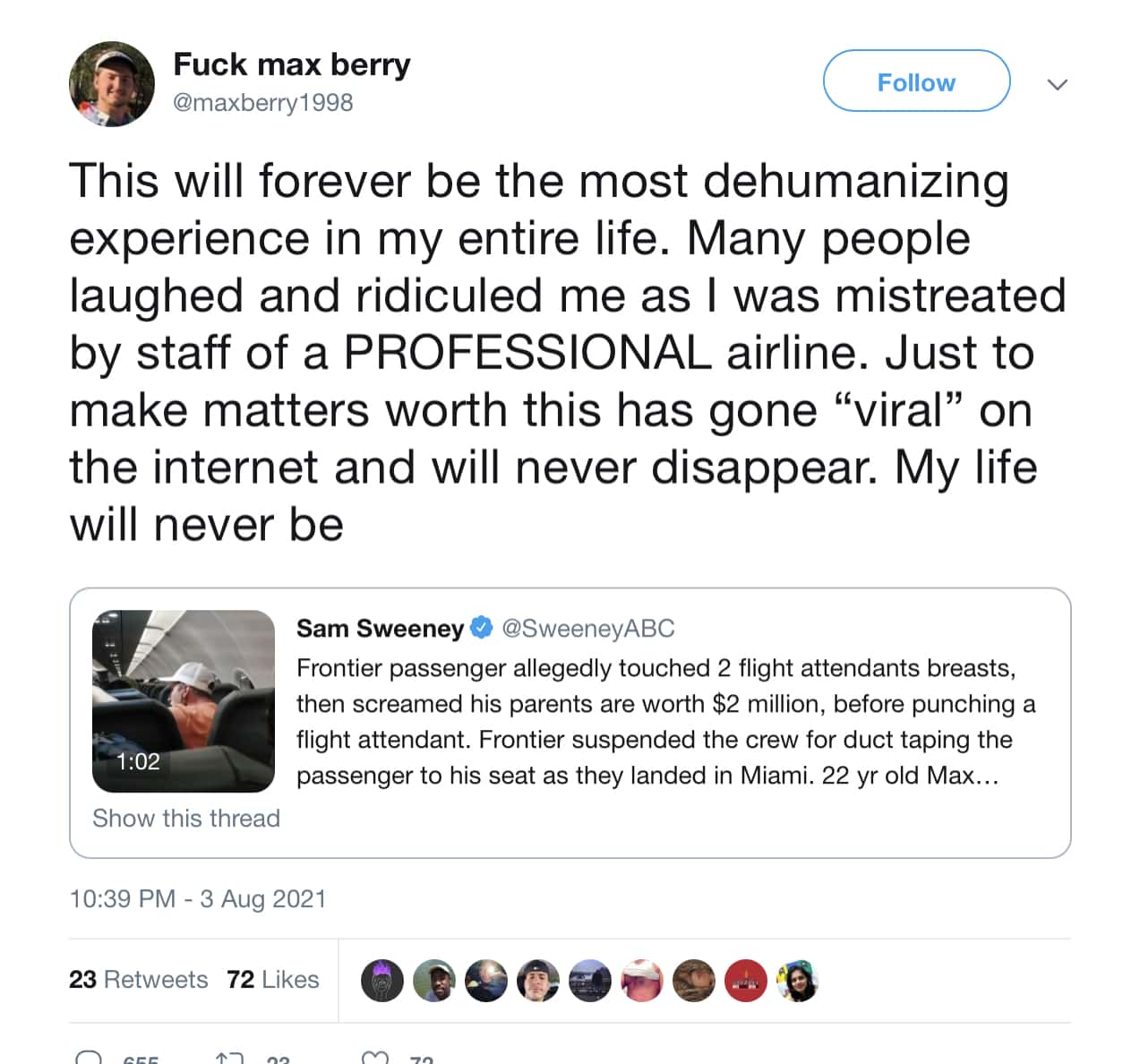Click the last liker avatar with green background
The image size is (1140, 1064).
pos(798,980)
